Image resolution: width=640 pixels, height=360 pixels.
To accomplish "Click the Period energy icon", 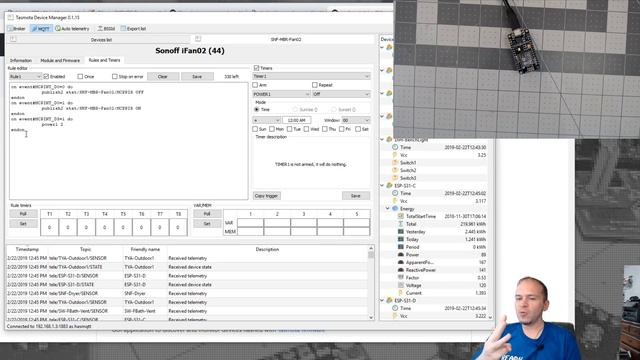I will click(x=401, y=247).
